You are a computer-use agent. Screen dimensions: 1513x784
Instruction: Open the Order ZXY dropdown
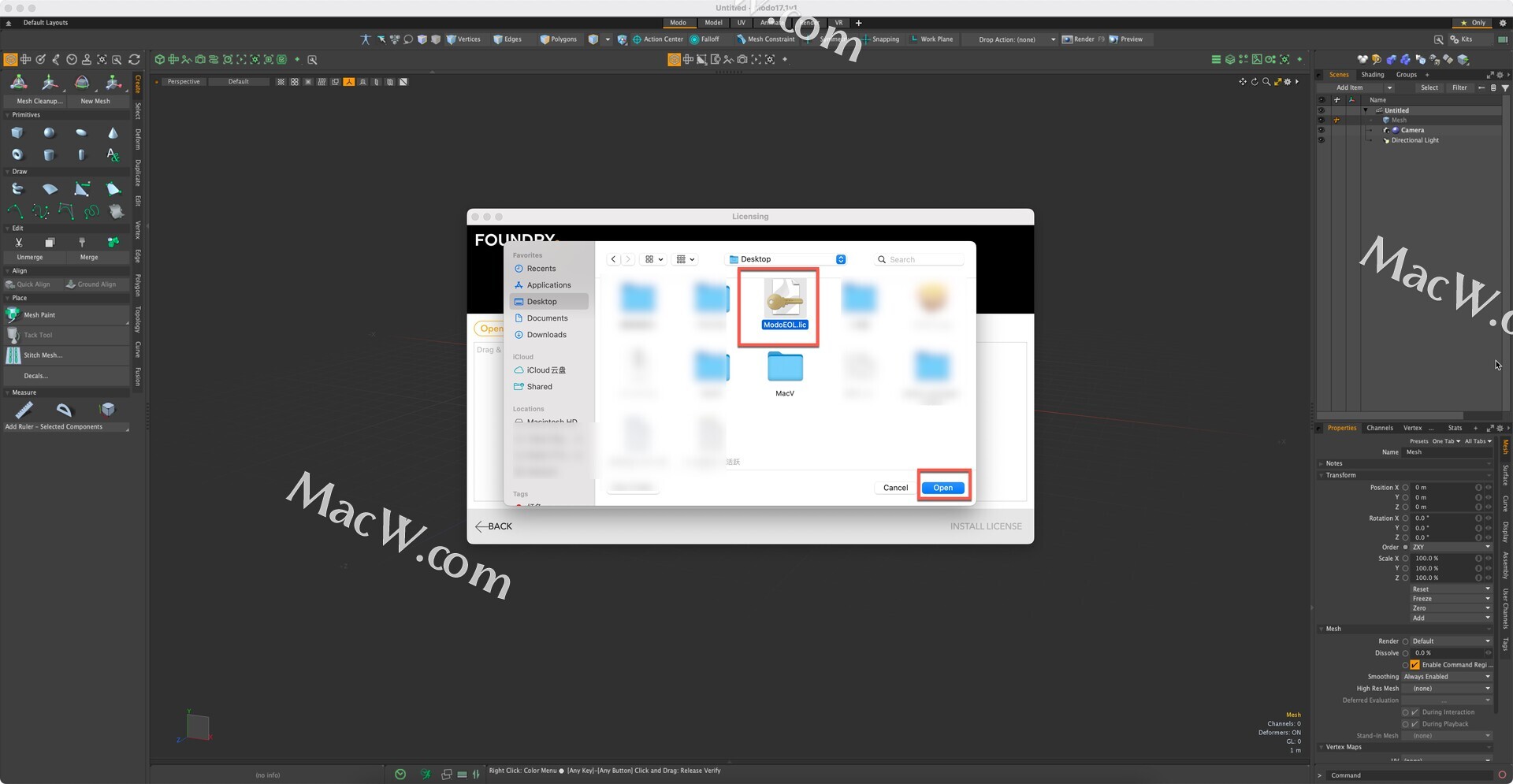coord(1451,548)
